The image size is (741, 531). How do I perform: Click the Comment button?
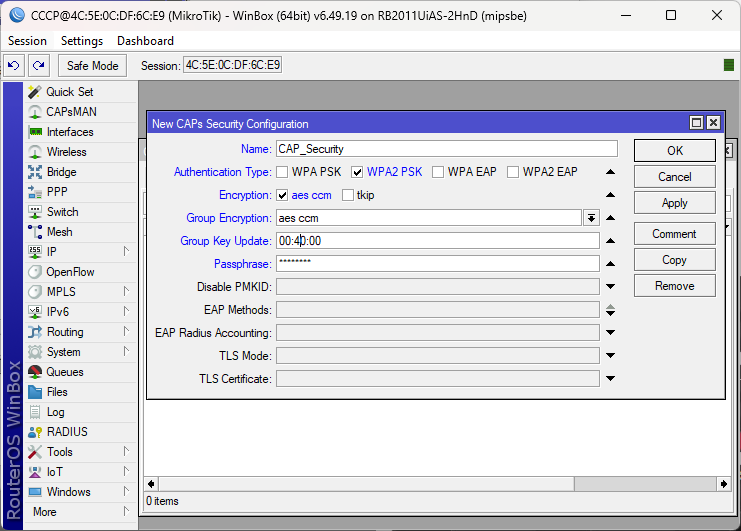tap(674, 234)
